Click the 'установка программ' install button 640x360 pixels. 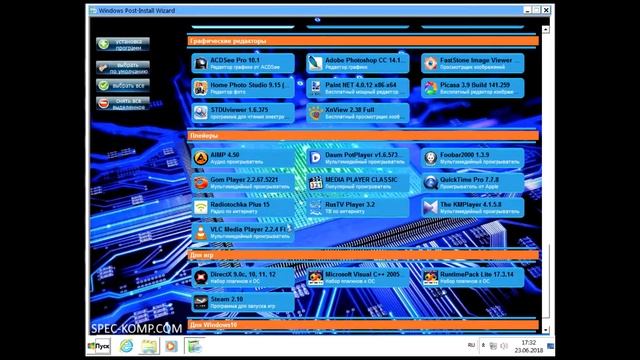(x=123, y=44)
